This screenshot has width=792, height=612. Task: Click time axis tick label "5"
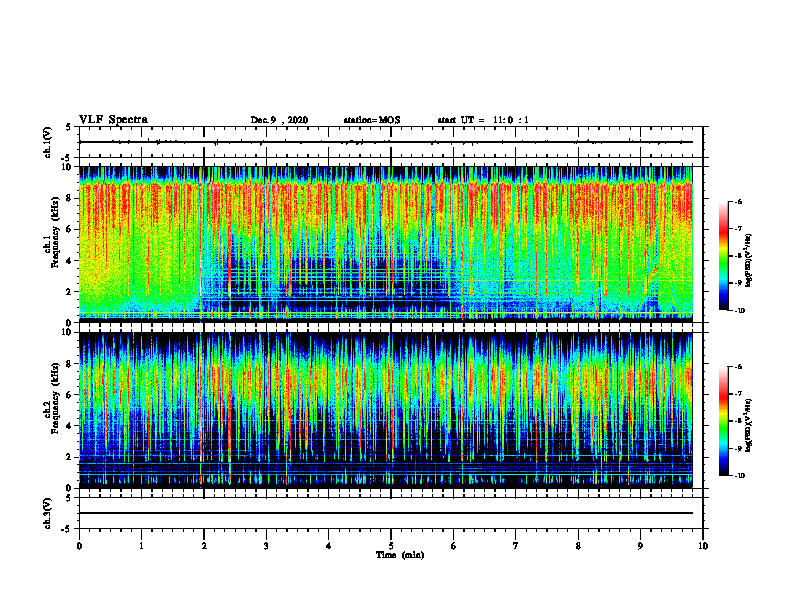391,546
